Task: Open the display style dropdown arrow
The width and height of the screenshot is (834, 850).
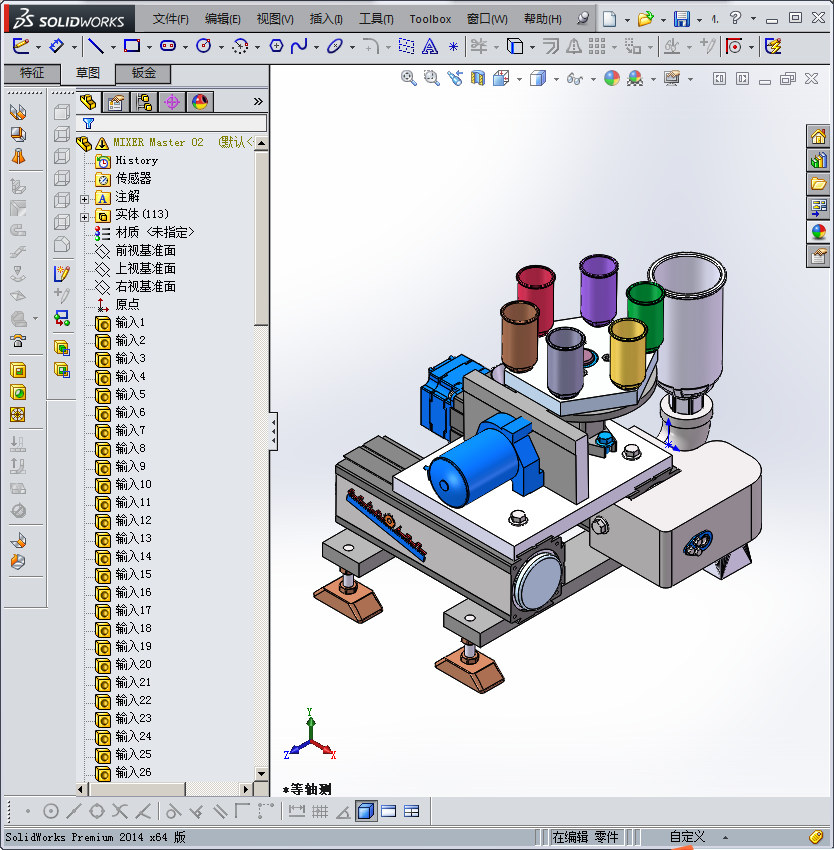Action: pos(556,80)
